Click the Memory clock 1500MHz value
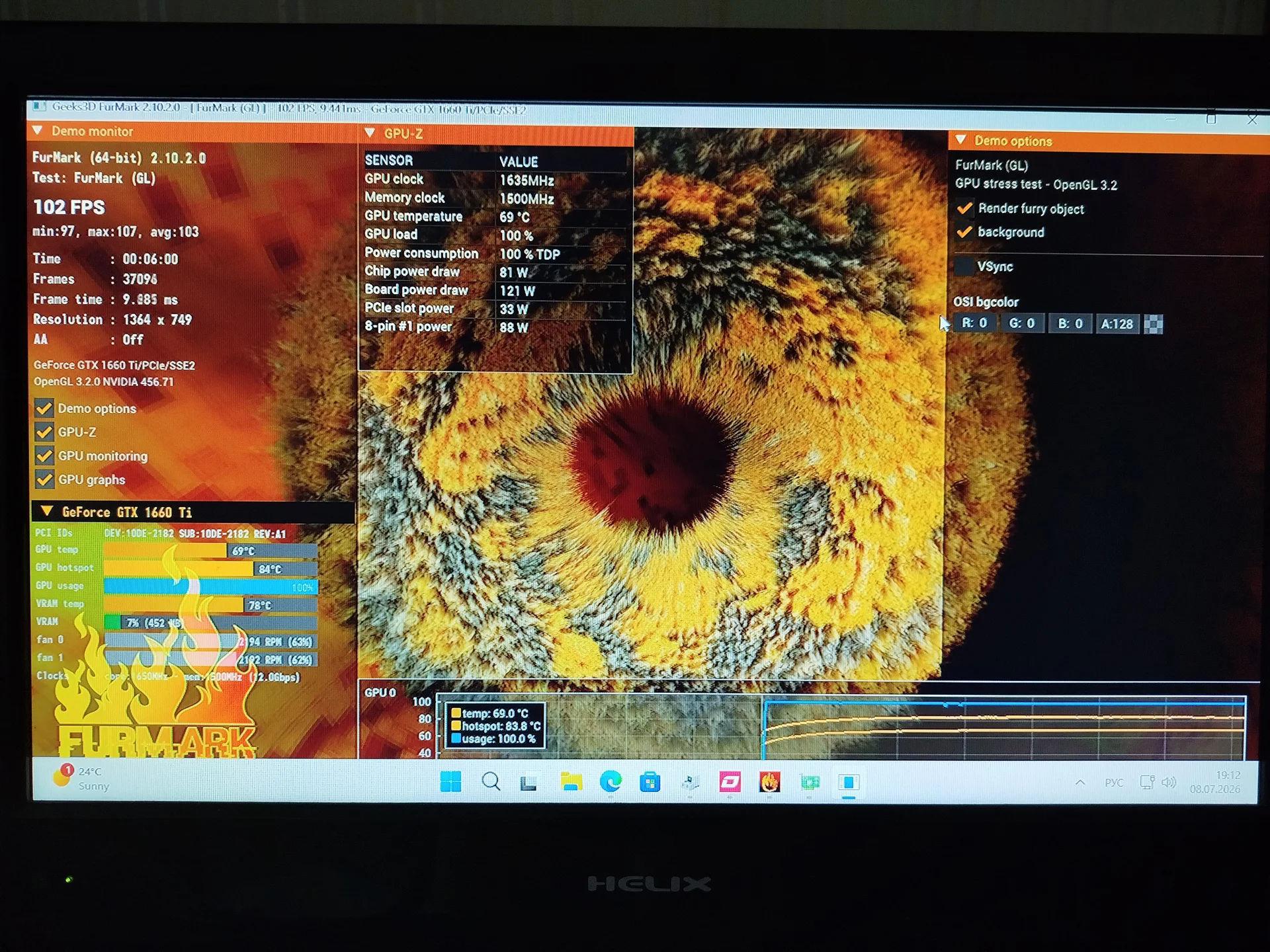Viewport: 1270px width, 952px height. (x=527, y=198)
